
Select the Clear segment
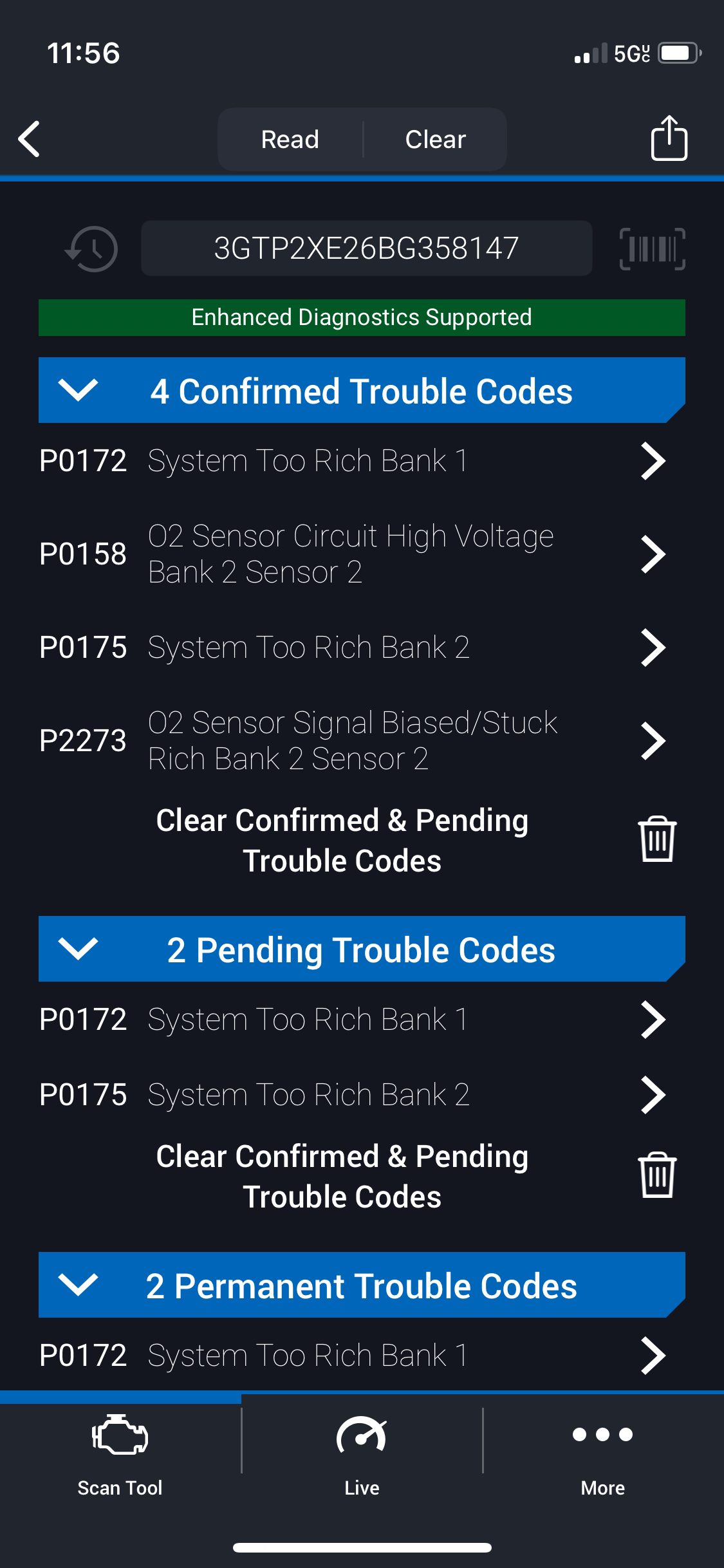point(435,139)
